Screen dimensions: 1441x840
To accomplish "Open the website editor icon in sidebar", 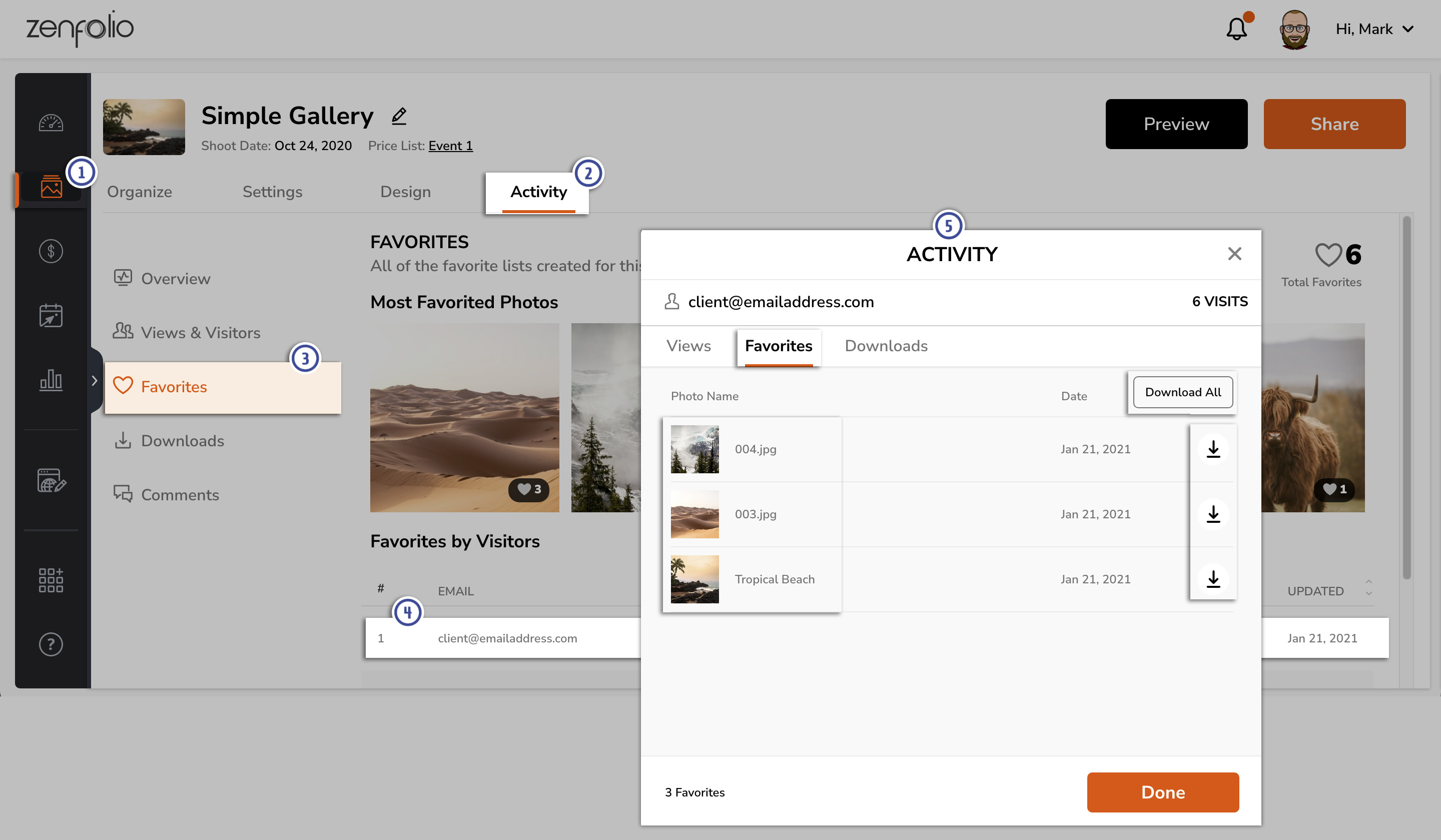I will pyautogui.click(x=51, y=482).
